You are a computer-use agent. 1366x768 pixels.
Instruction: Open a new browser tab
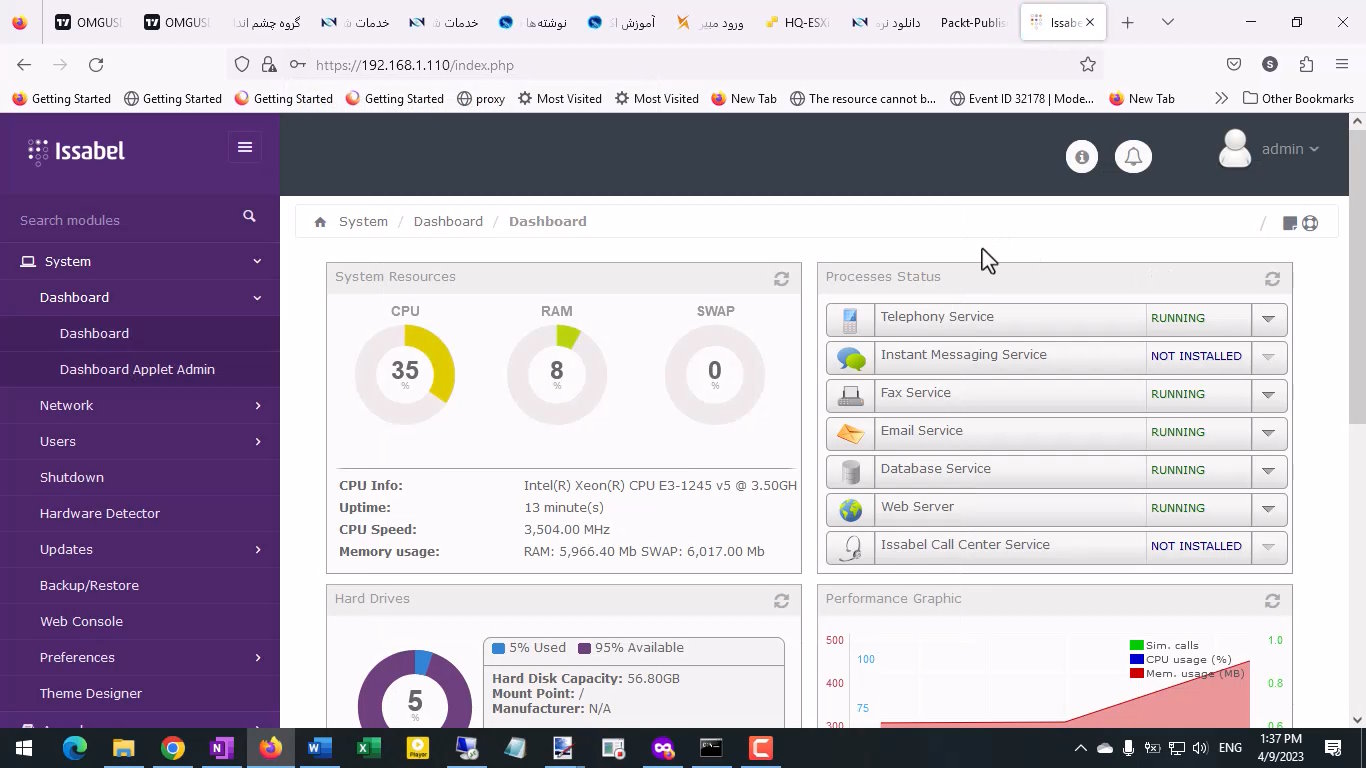click(x=1127, y=22)
